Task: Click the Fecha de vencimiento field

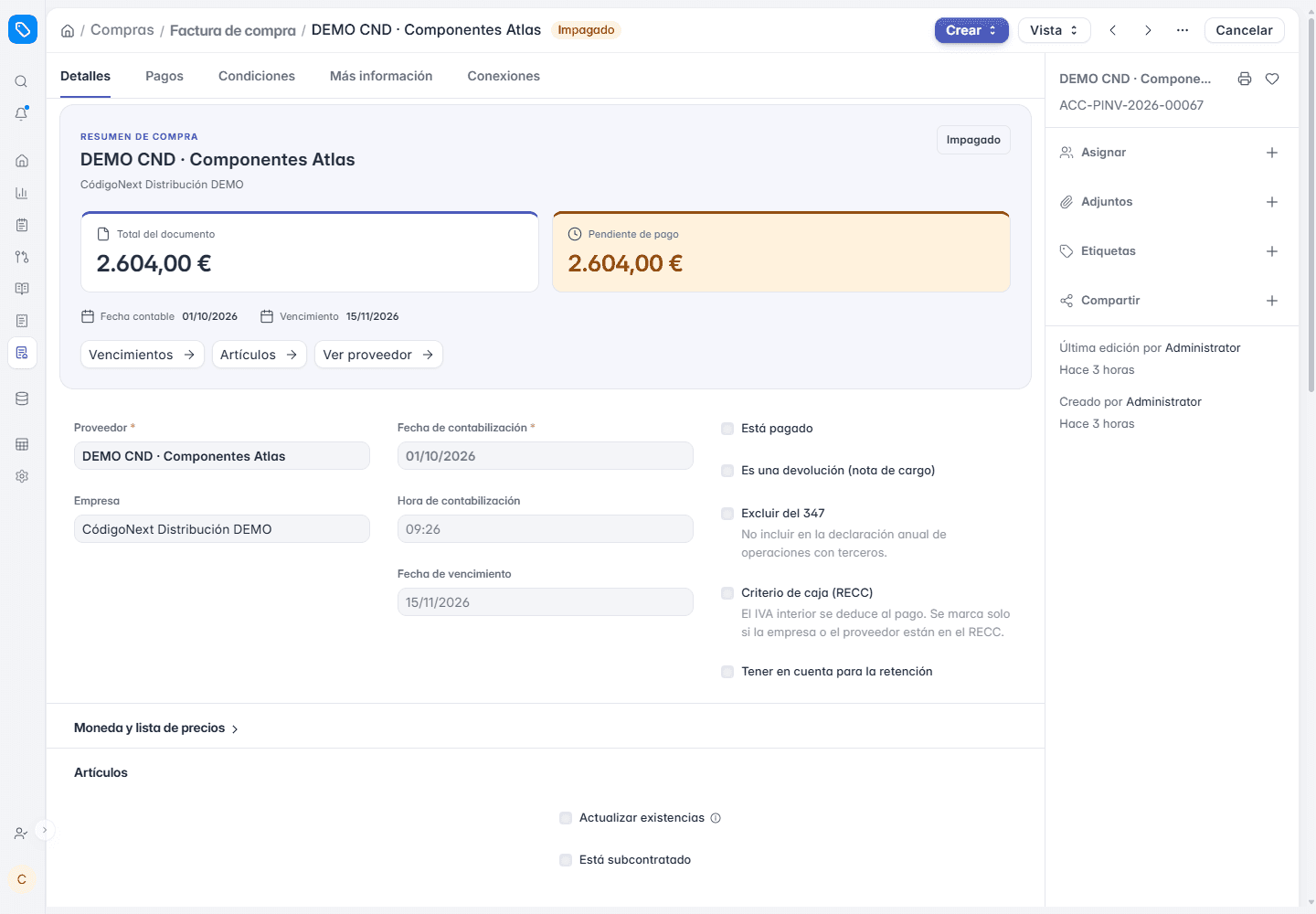Action: (x=546, y=602)
